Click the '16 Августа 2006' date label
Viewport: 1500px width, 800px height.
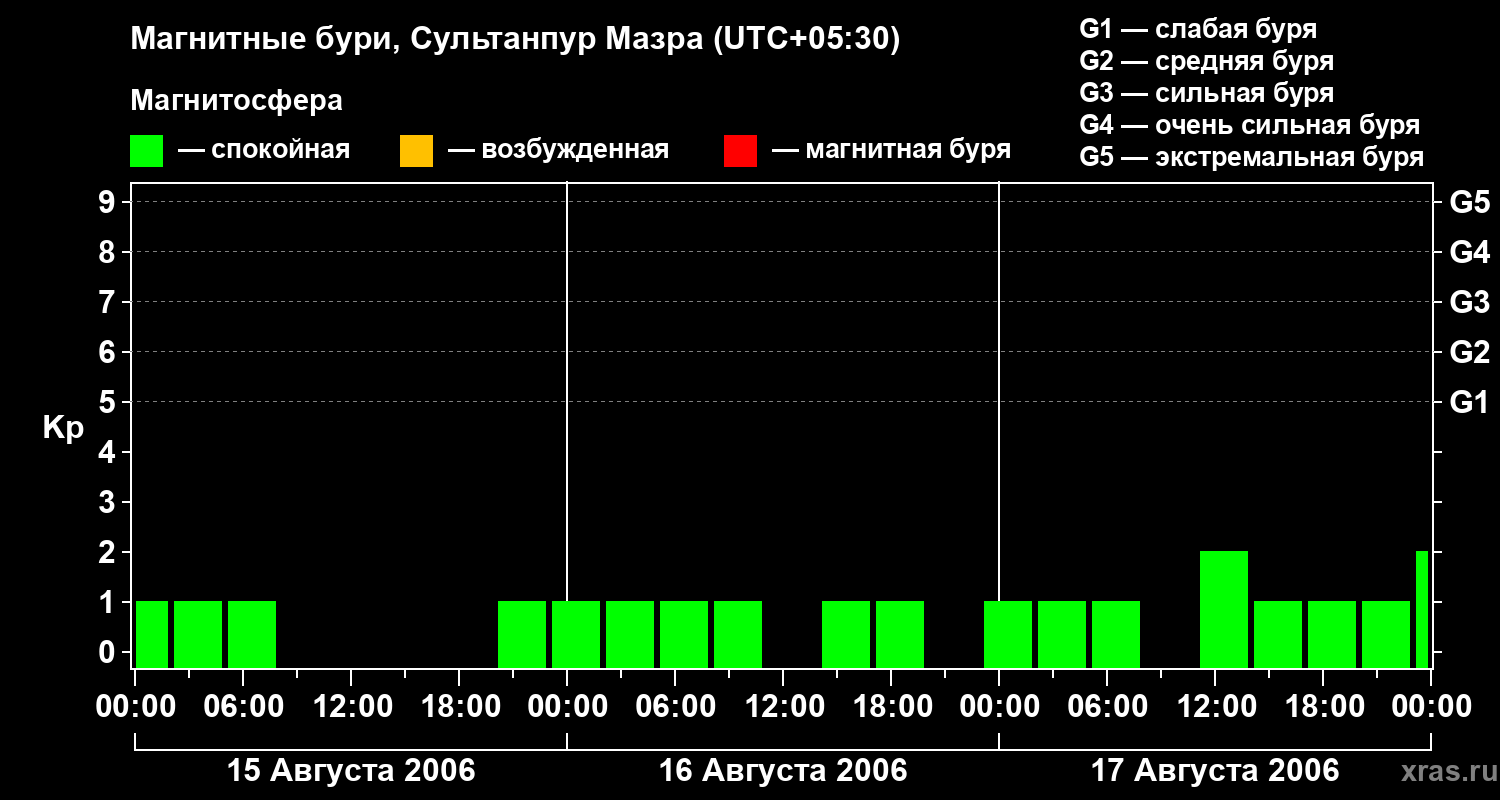[x=783, y=770]
